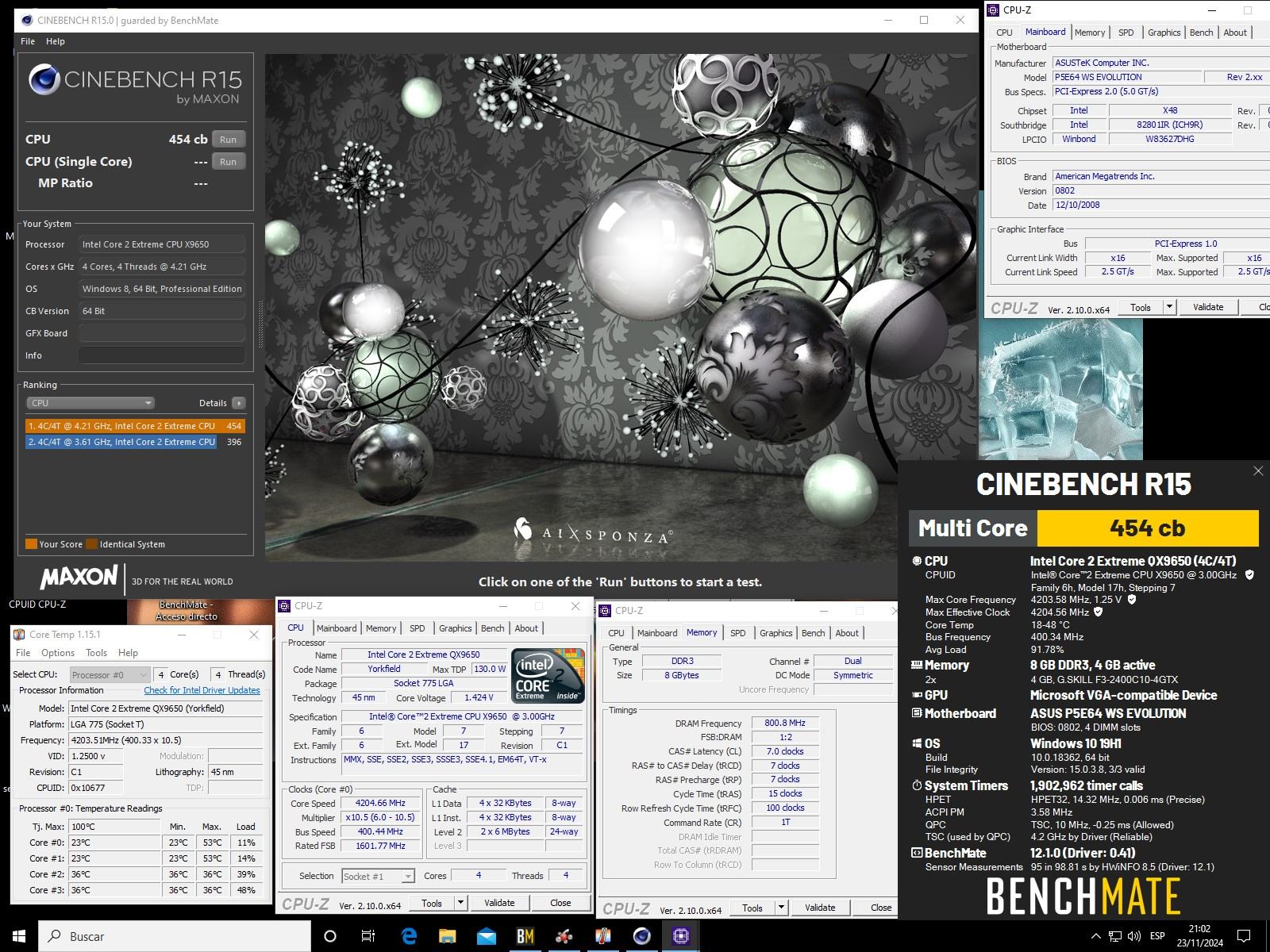Click Check for Intel Driver Updates link
Image resolution: width=1270 pixels, height=952 pixels.
202,690
